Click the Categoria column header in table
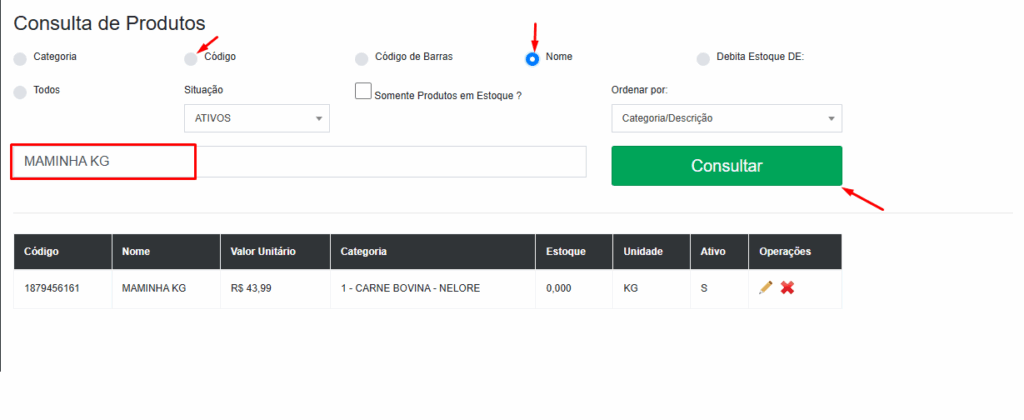The width and height of the screenshot is (1024, 420). (364, 251)
